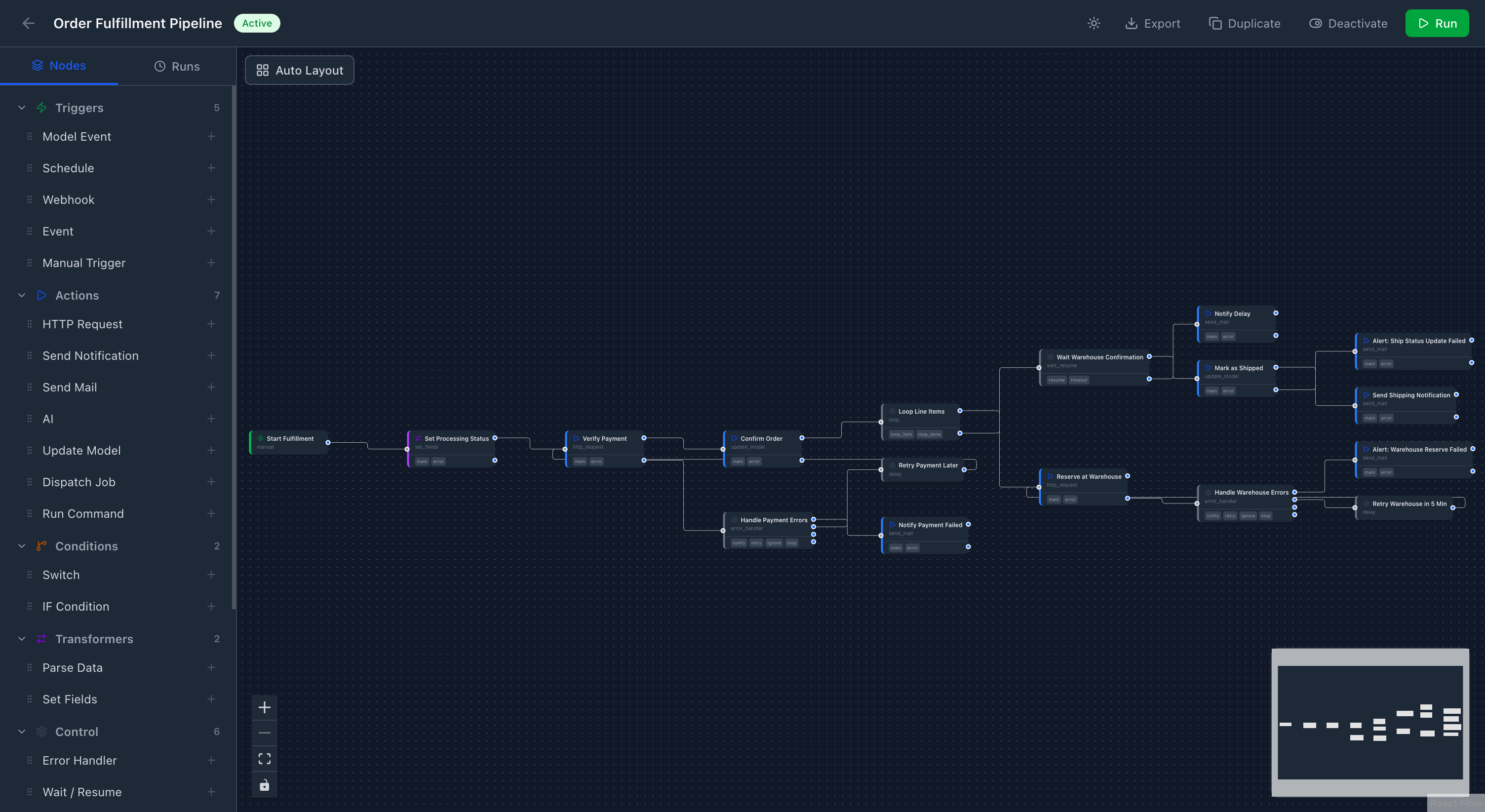Apply Auto Layout to the workflow
1485x812 pixels.
(x=299, y=70)
